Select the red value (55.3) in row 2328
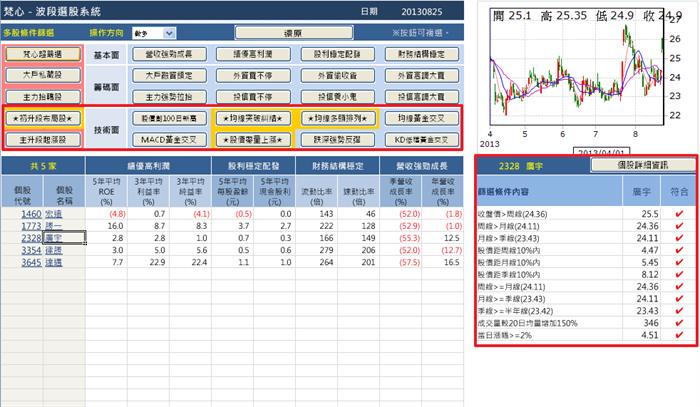Image resolution: width=700 pixels, height=407 pixels. coord(409,238)
